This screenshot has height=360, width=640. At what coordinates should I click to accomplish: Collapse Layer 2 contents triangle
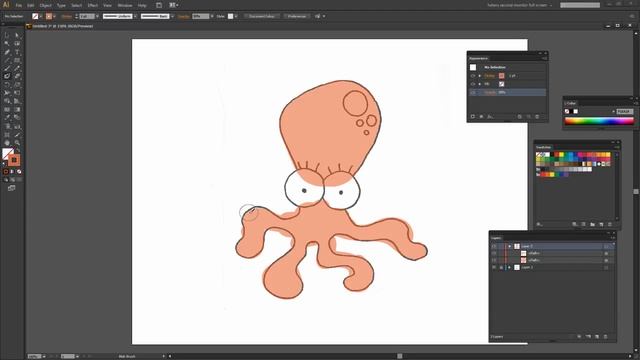click(x=509, y=246)
